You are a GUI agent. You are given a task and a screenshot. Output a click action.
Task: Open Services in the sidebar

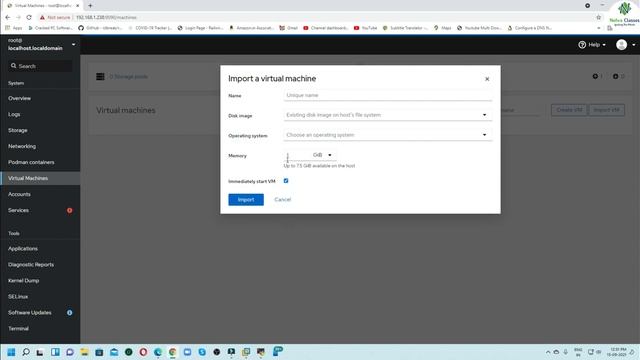pyautogui.click(x=18, y=210)
